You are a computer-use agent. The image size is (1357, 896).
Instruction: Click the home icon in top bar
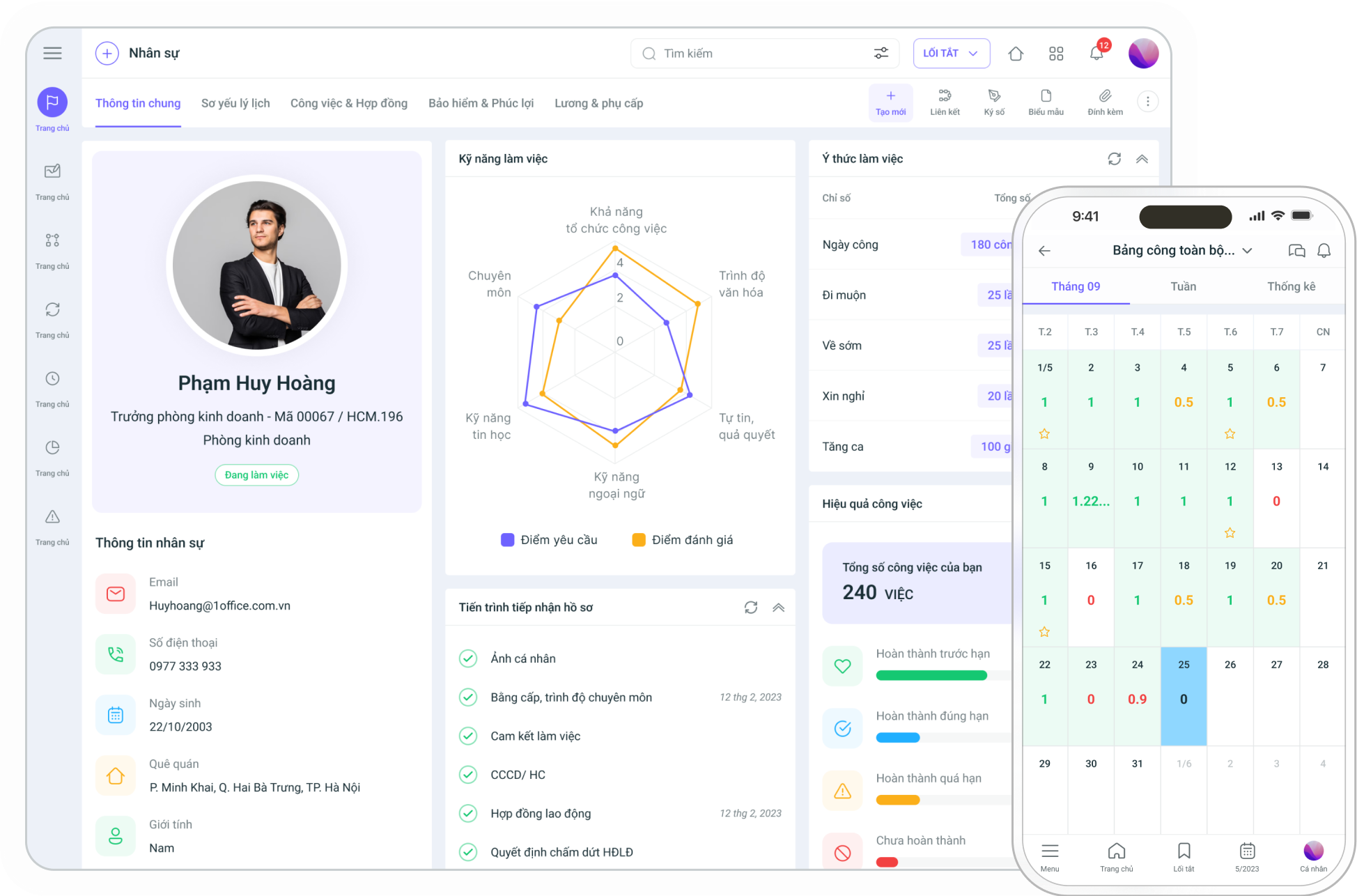1016,54
